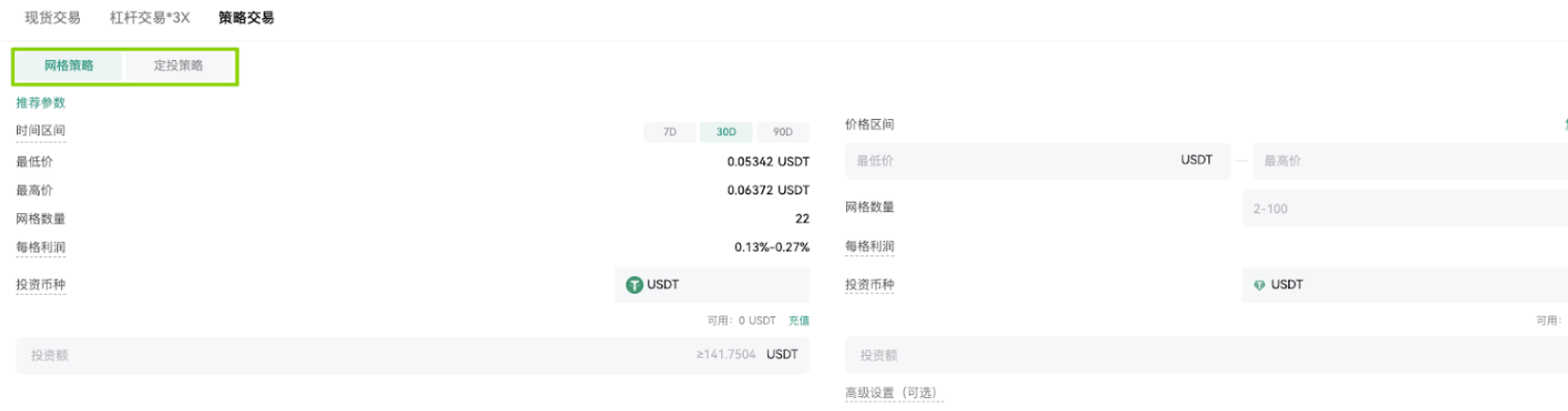The image size is (1568, 411).
Task: Open the right USDT investment currency dropdown
Action: point(1405,285)
